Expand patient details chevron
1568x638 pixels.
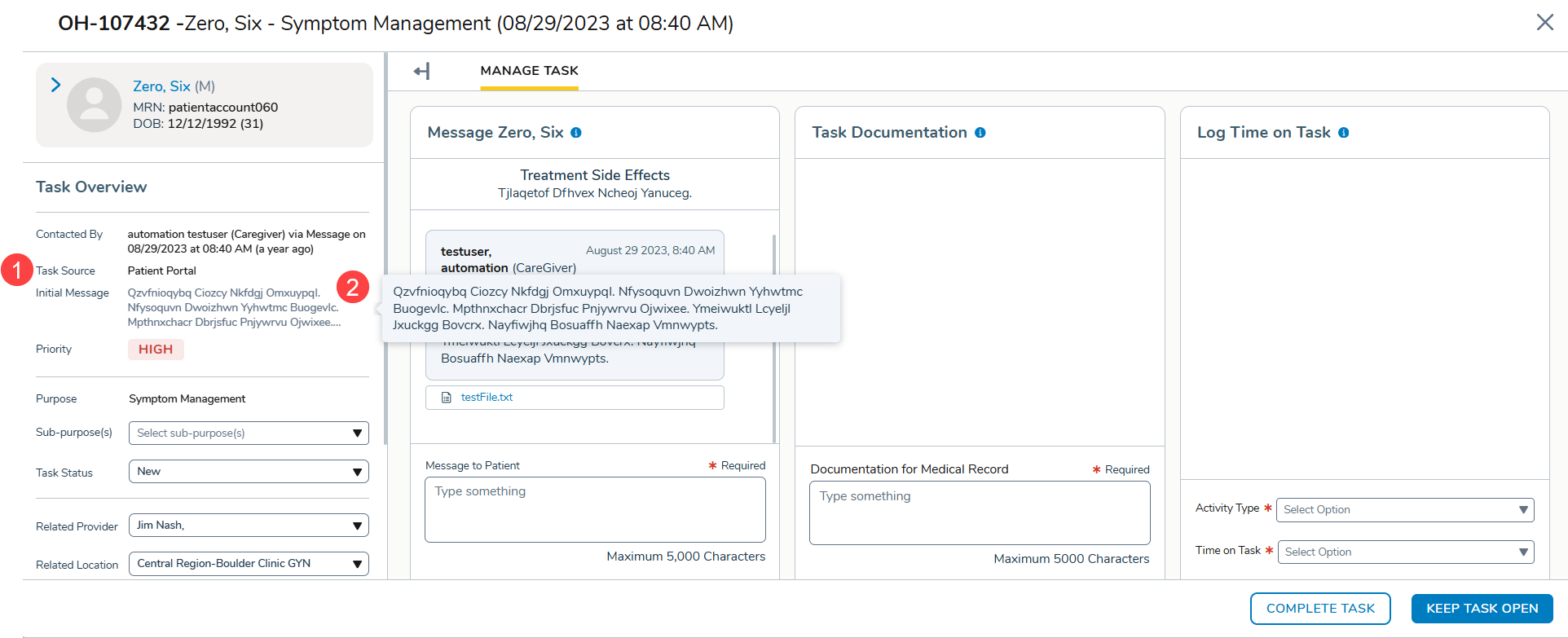click(x=55, y=85)
